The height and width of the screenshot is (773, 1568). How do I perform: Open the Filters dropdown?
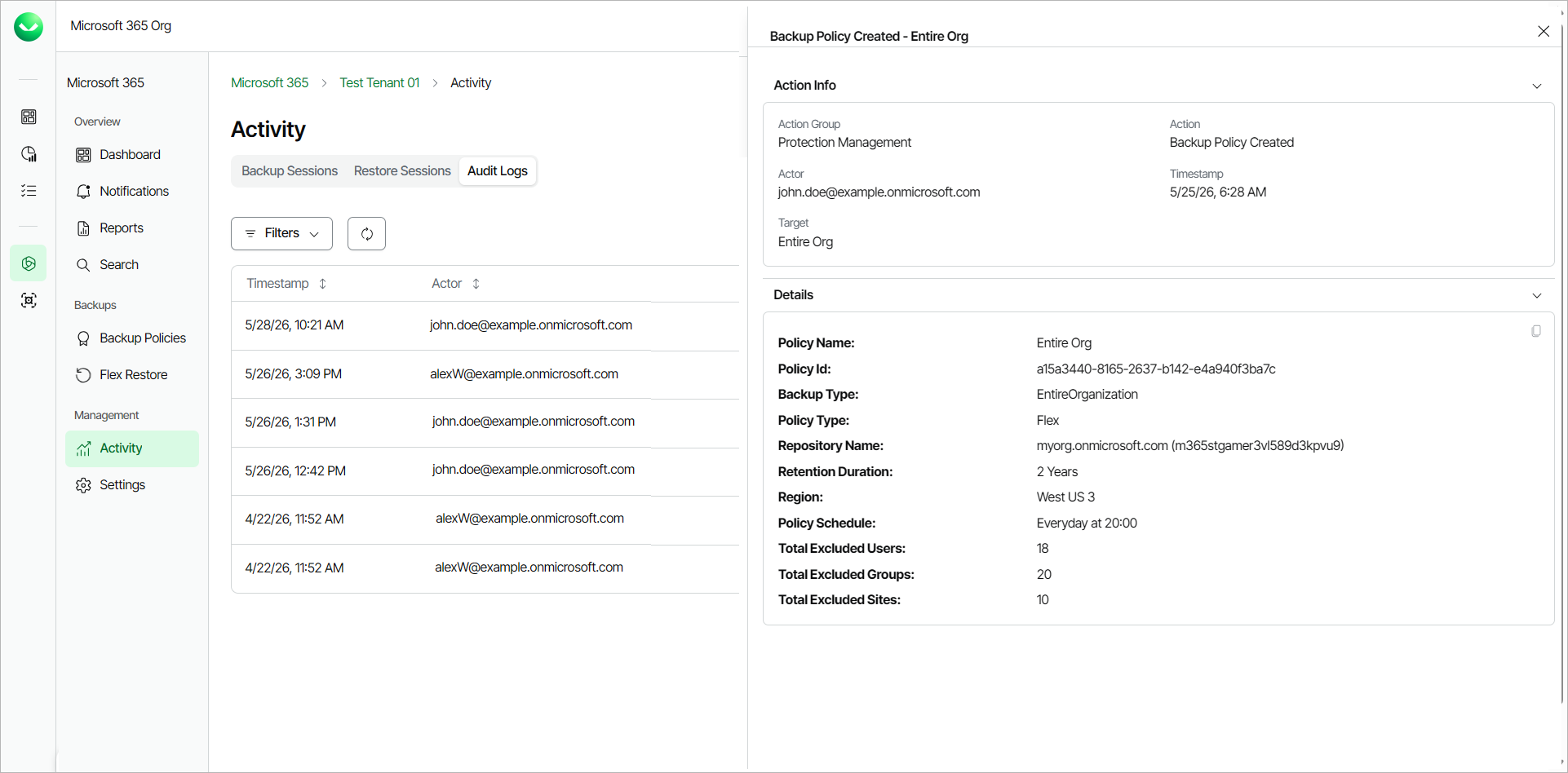click(281, 233)
